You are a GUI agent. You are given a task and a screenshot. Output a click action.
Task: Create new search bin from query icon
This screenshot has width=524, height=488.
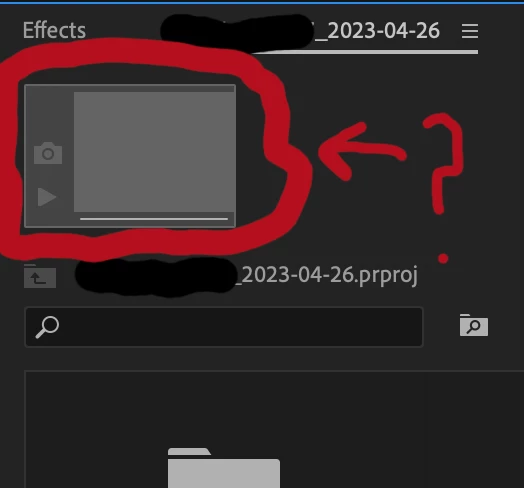pyautogui.click(x=474, y=325)
